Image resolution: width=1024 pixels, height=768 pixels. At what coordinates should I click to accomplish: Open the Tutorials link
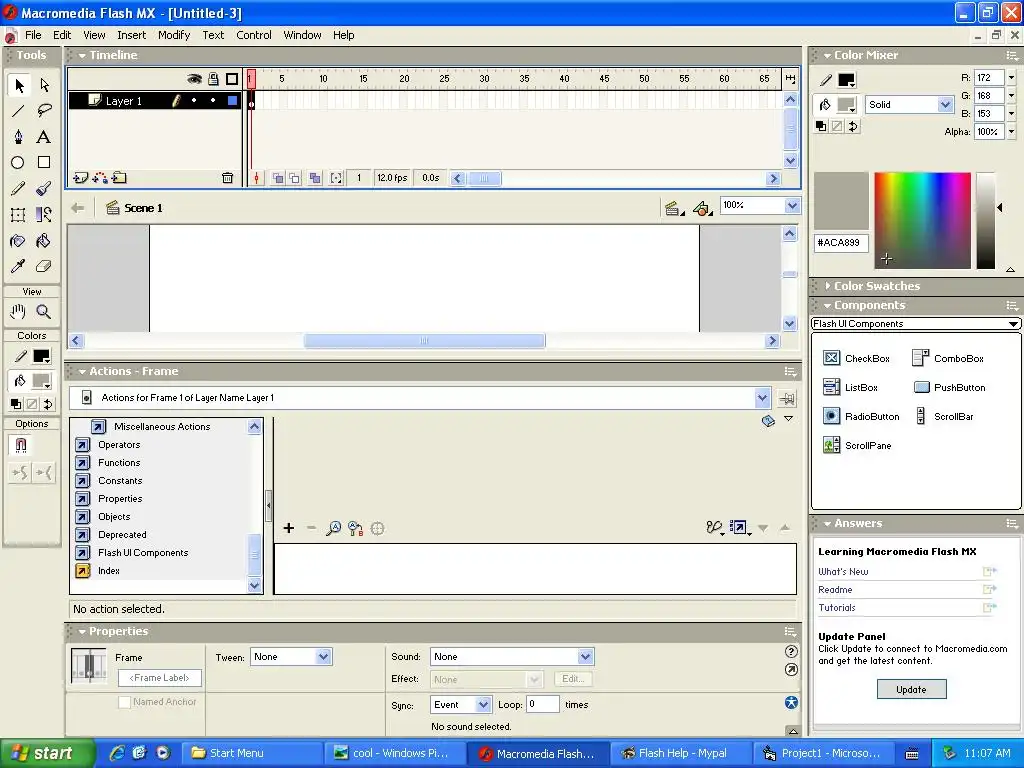tap(837, 608)
